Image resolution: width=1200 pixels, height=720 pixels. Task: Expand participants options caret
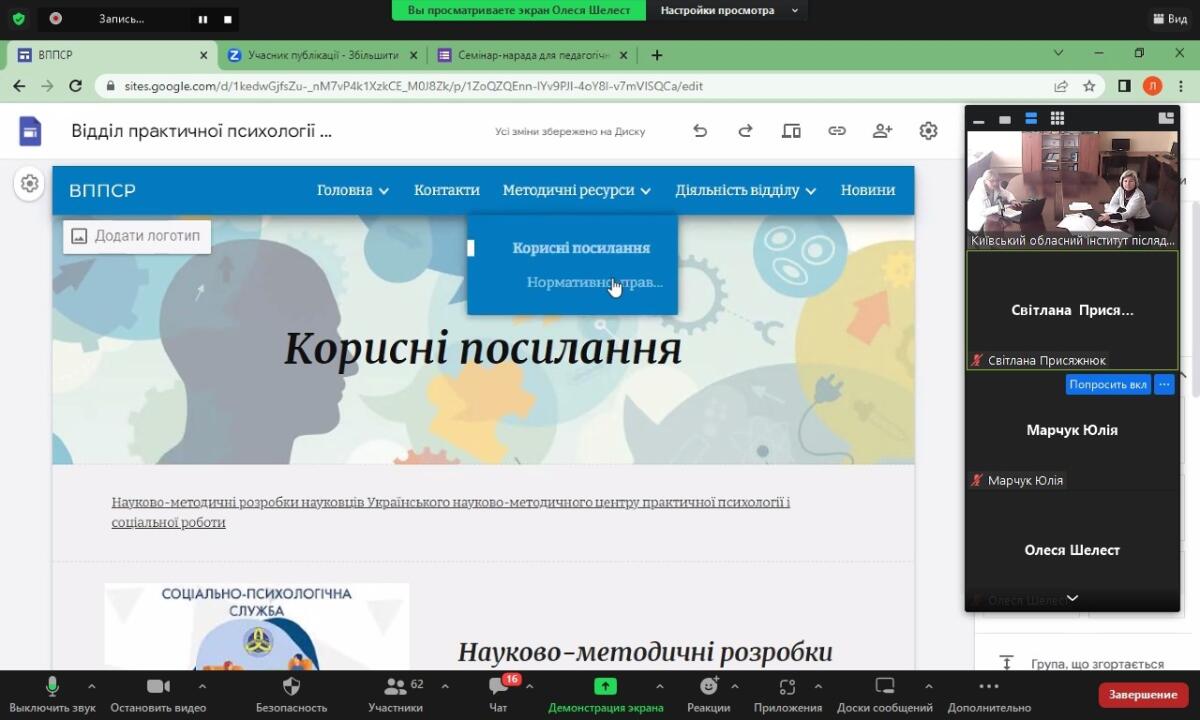445,686
